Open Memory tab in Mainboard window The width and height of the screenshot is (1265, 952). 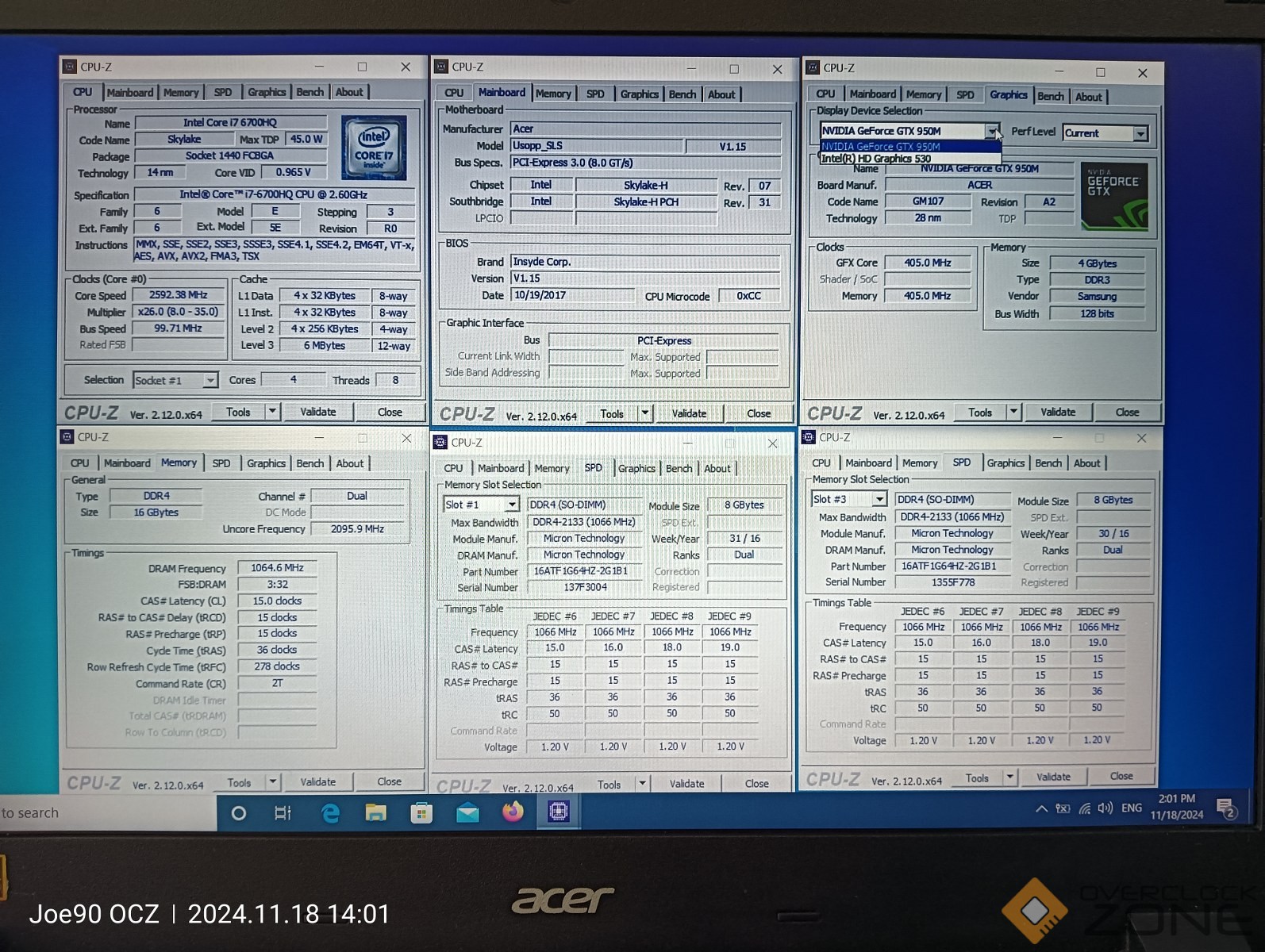pyautogui.click(x=553, y=94)
